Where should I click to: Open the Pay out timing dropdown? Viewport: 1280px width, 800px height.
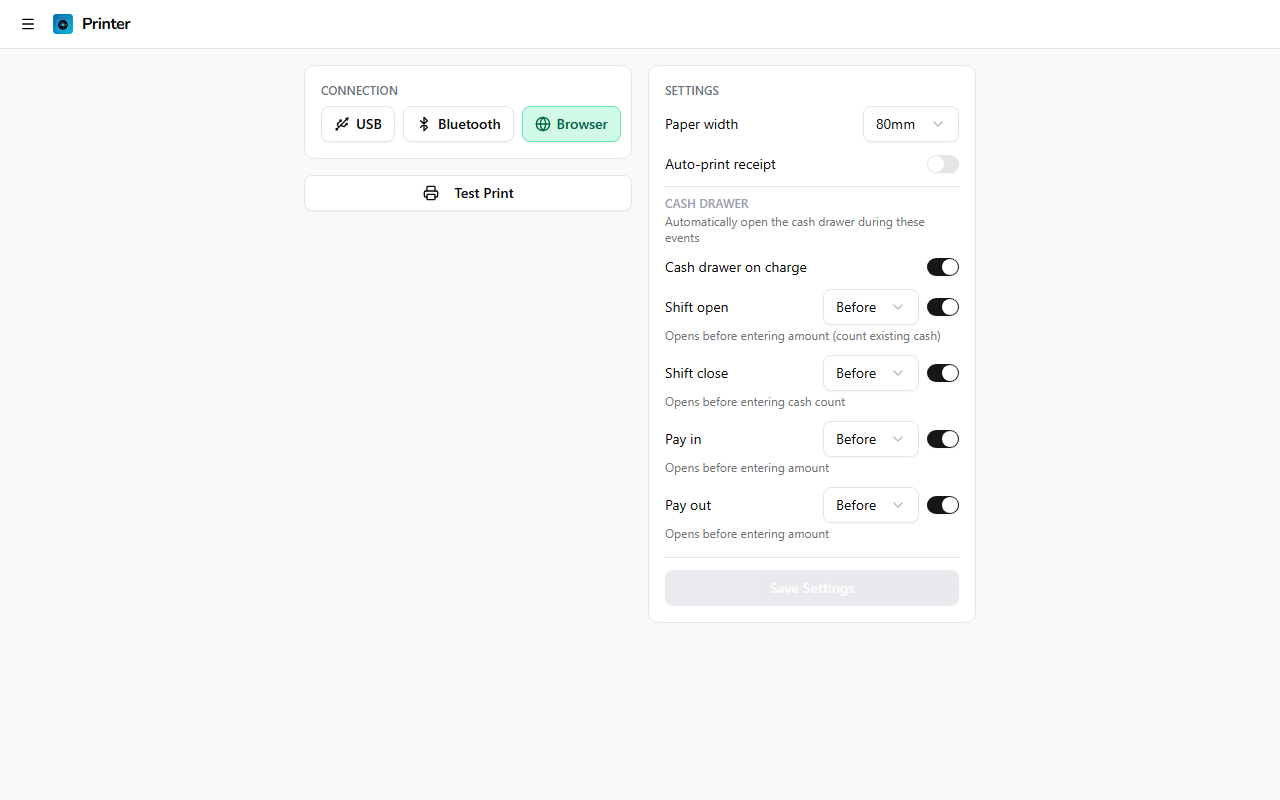870,505
